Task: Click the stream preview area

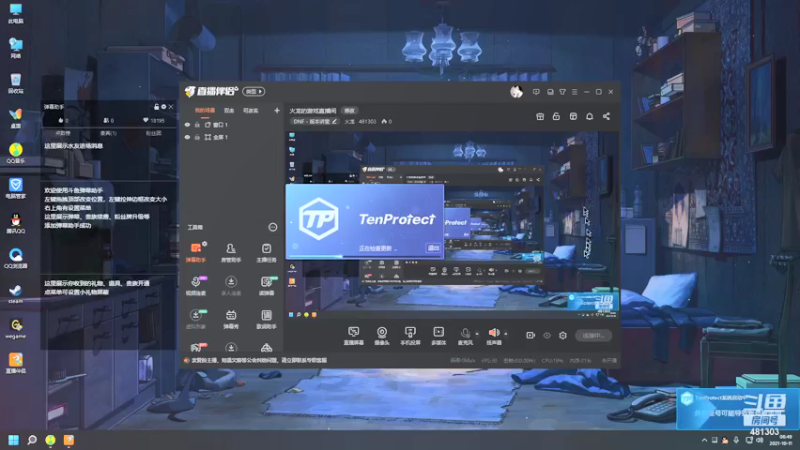Action: click(453, 224)
